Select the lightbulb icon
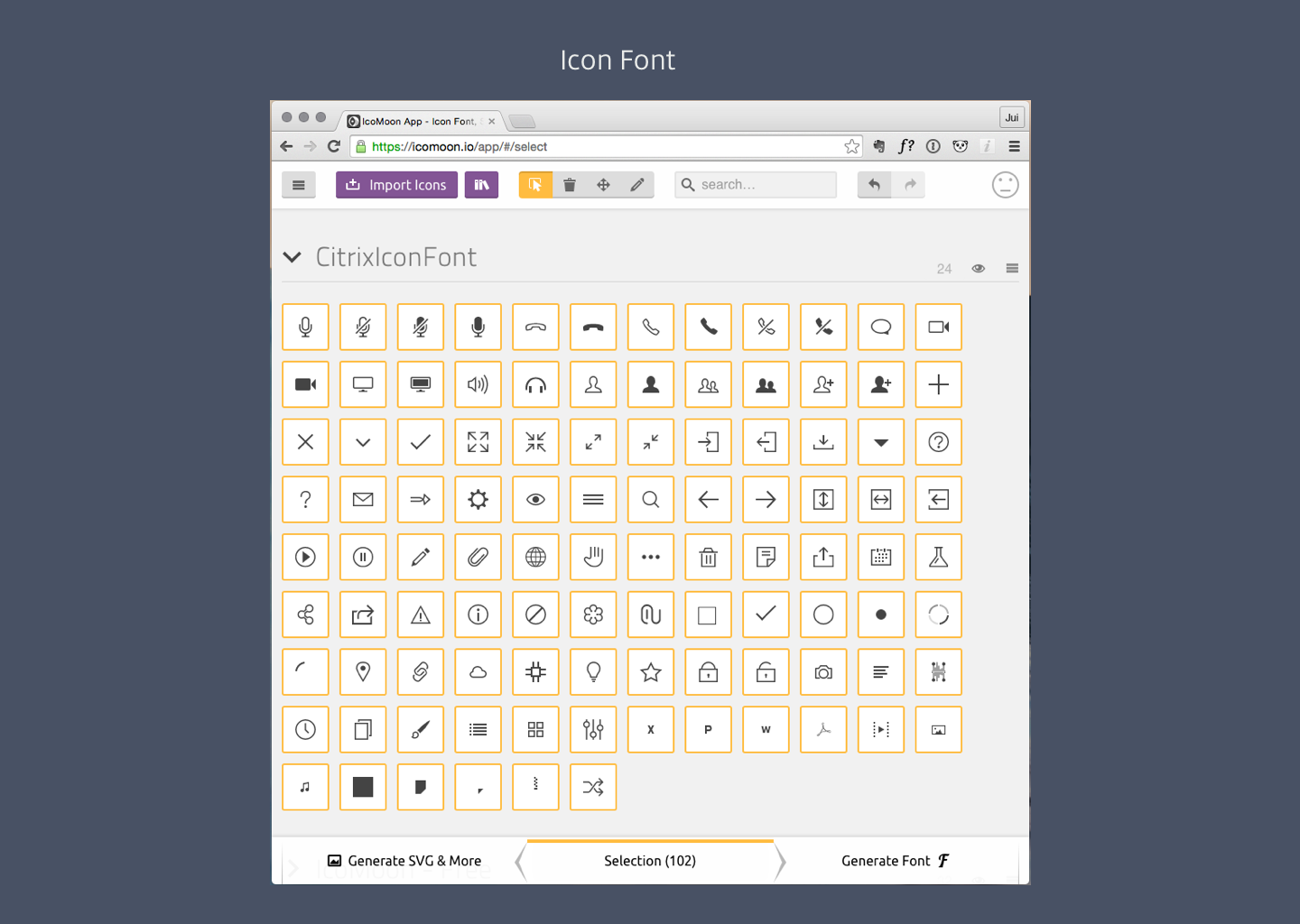This screenshot has height=924, width=1300. point(593,672)
